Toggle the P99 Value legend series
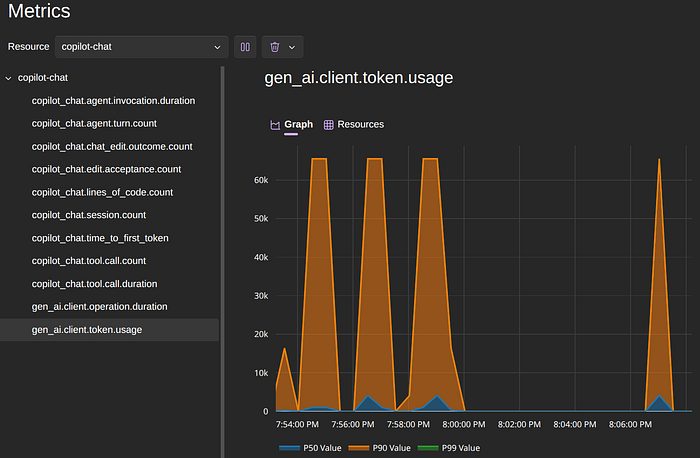Screen dimensions: 700x458 click(449, 448)
